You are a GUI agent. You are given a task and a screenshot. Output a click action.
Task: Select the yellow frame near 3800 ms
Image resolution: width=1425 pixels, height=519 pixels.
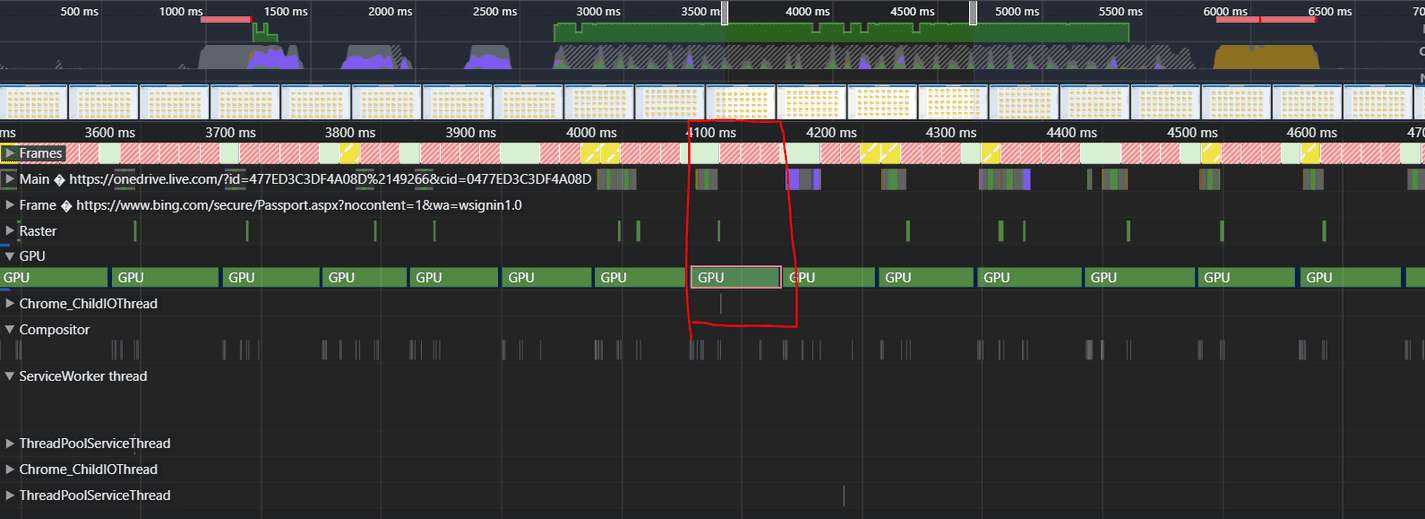pyautogui.click(x=348, y=153)
